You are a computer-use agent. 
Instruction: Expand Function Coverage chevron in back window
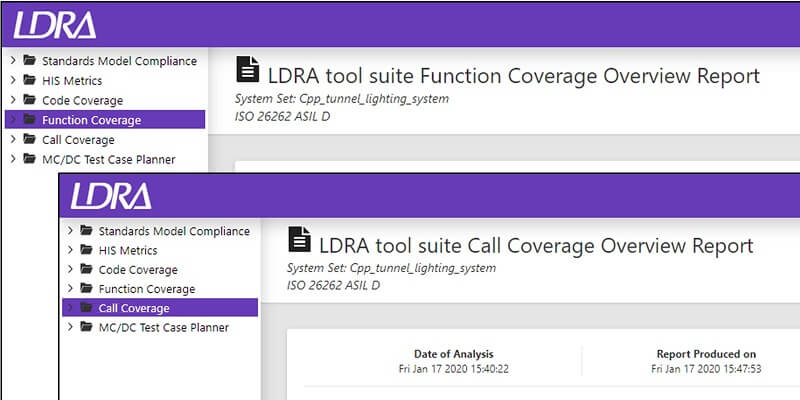(x=13, y=120)
